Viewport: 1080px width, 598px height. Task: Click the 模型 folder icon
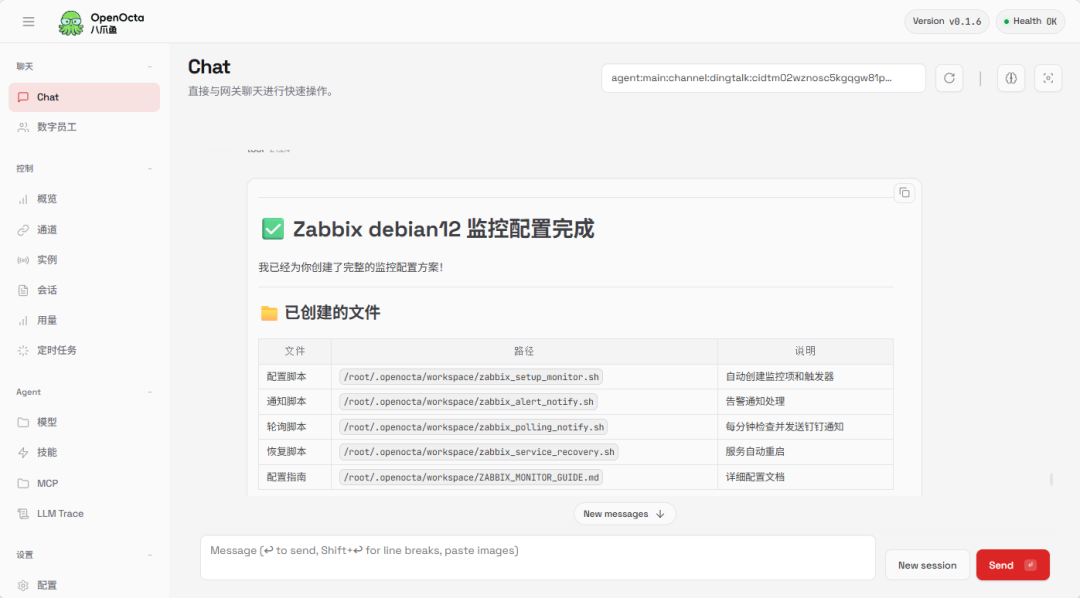(23, 422)
